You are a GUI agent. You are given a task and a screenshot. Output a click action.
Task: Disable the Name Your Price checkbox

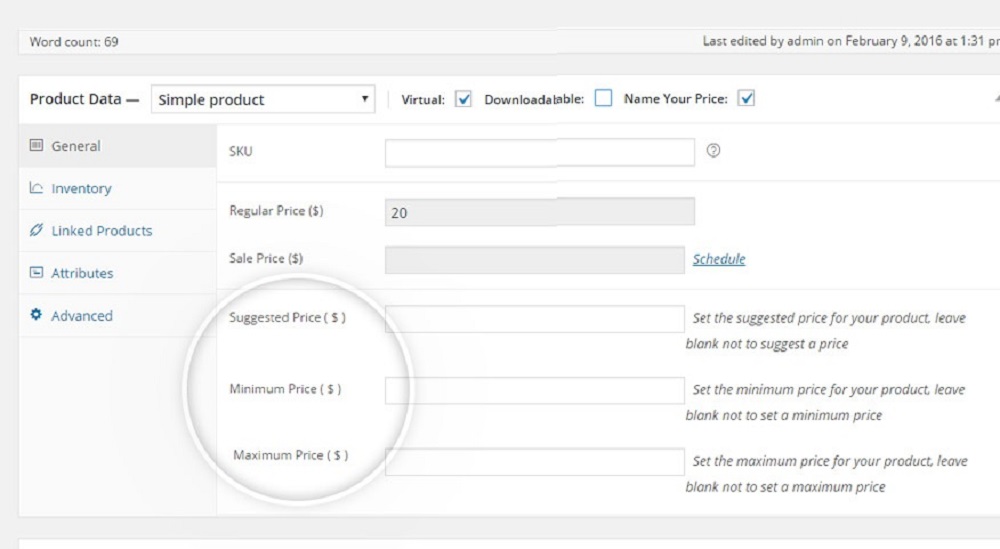point(746,98)
